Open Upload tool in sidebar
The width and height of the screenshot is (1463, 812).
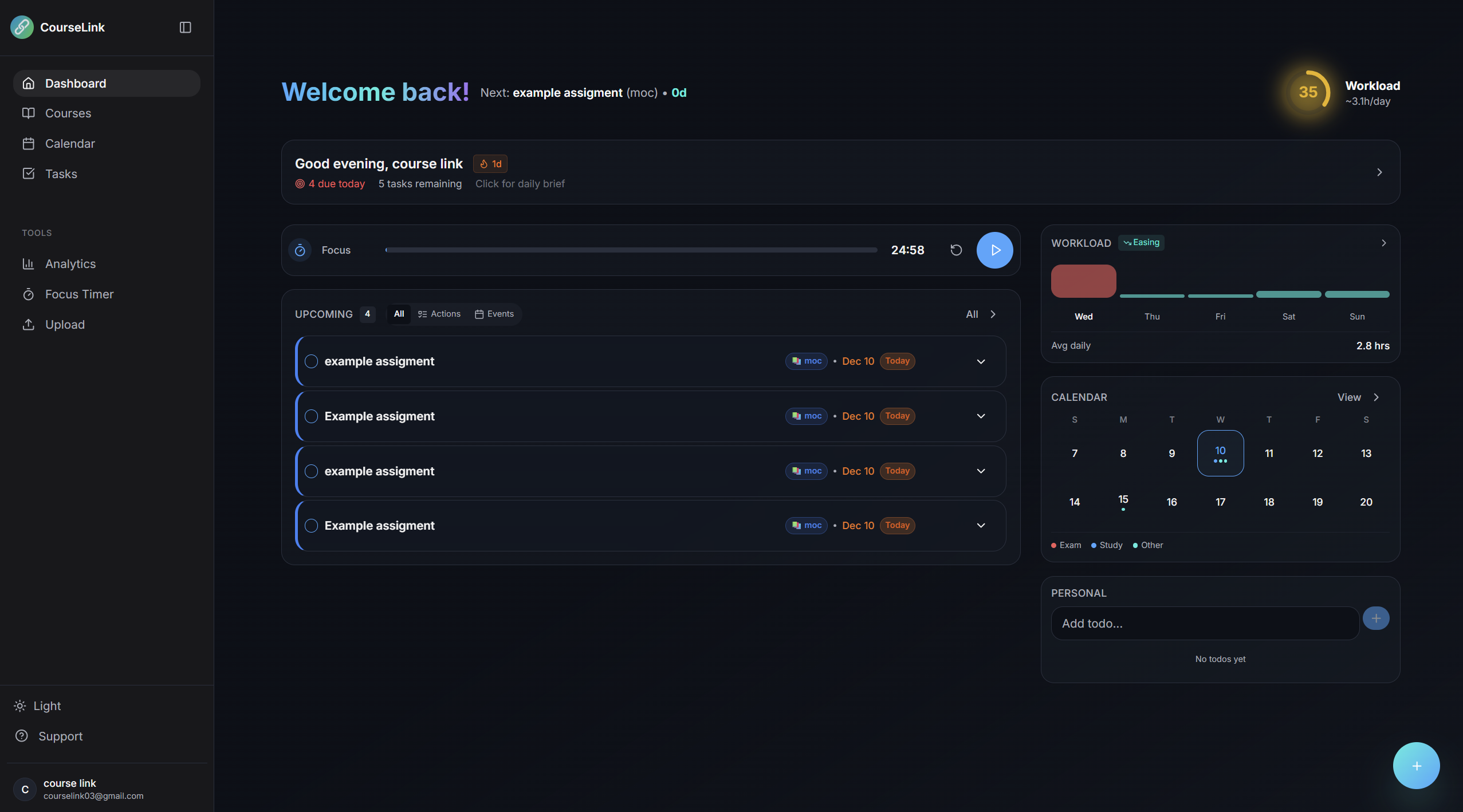[64, 325]
